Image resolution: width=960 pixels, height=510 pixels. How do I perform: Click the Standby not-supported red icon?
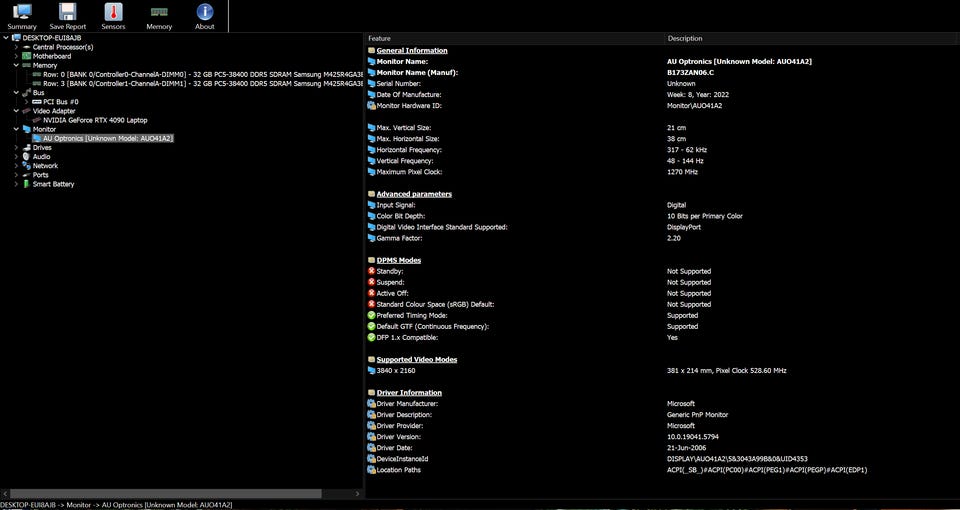[x=371, y=271]
